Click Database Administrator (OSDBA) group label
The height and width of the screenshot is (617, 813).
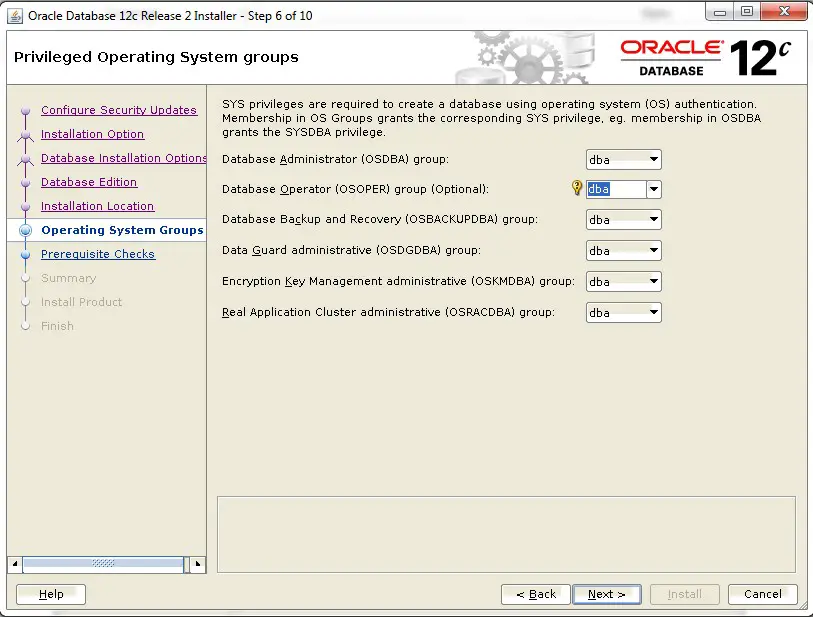pyautogui.click(x=335, y=159)
